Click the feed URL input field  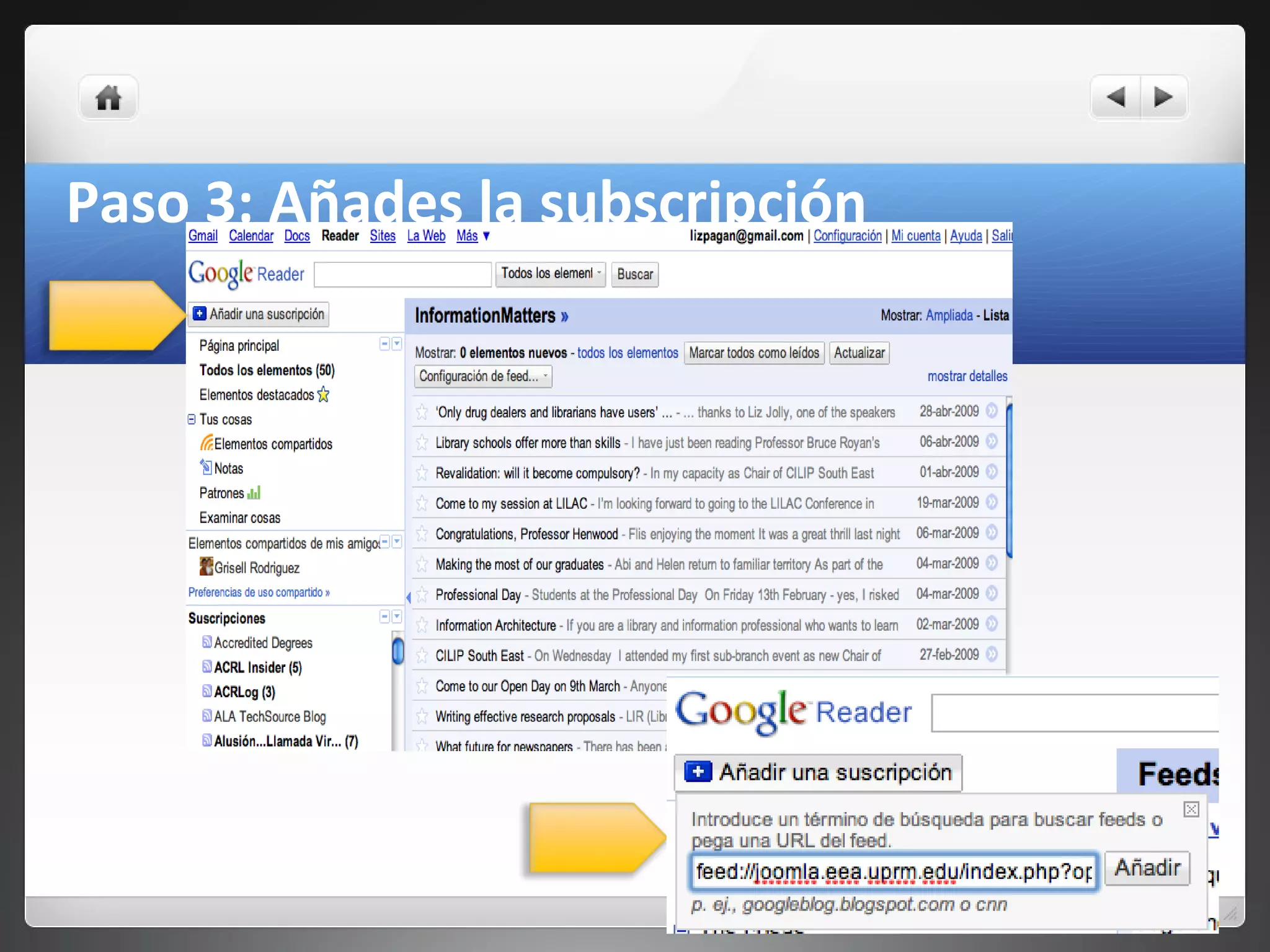[893, 871]
